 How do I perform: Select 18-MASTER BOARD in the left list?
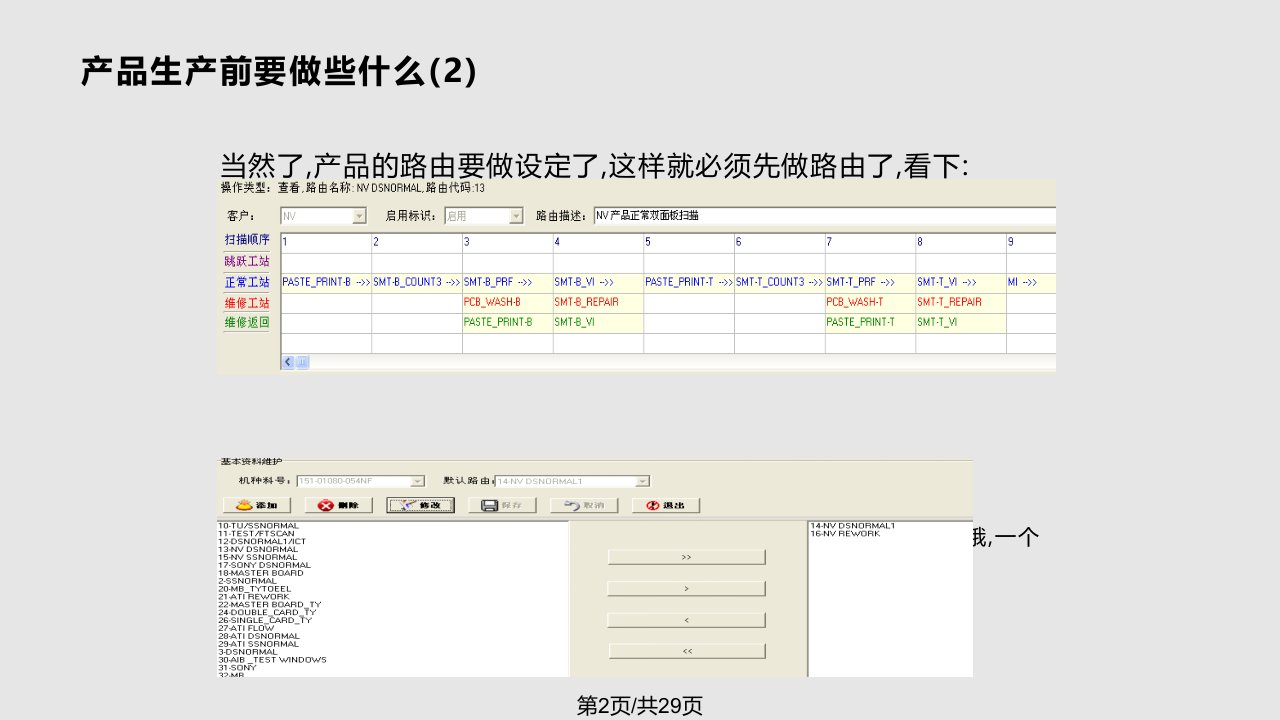coord(261,573)
